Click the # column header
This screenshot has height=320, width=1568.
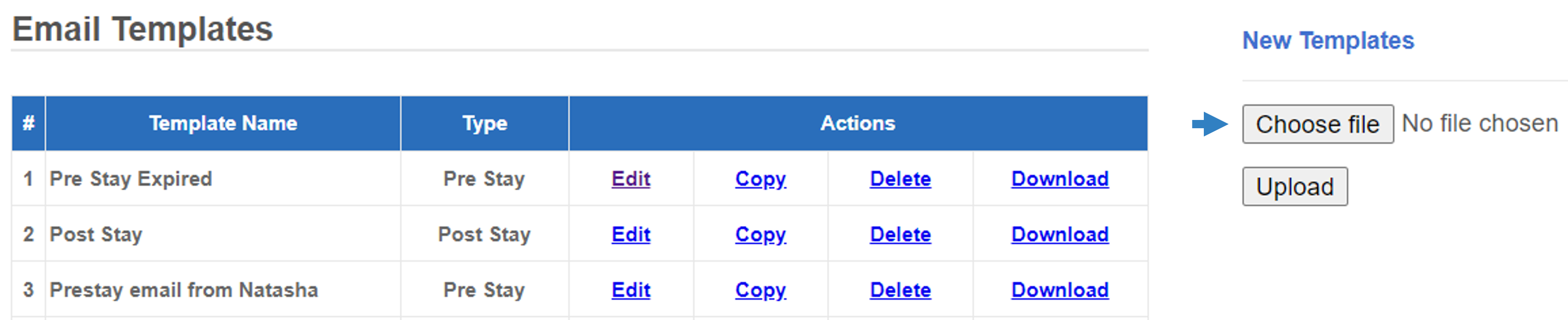pyautogui.click(x=29, y=123)
